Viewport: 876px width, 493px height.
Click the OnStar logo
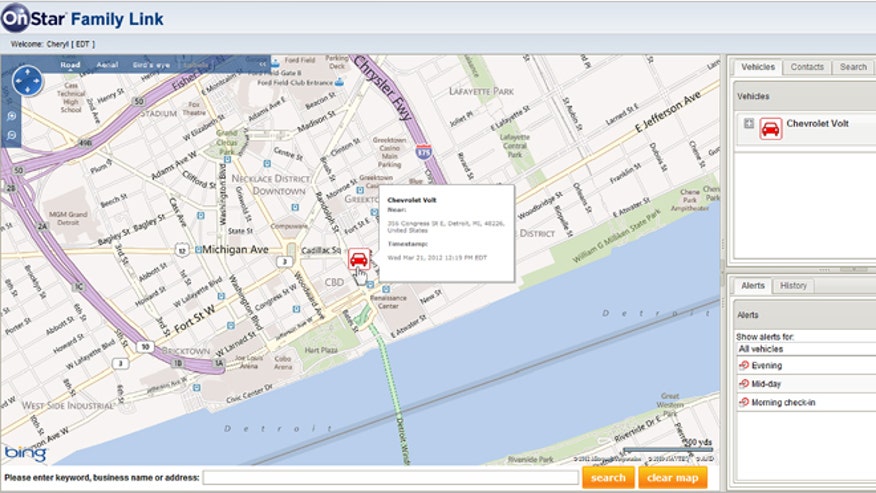point(33,18)
